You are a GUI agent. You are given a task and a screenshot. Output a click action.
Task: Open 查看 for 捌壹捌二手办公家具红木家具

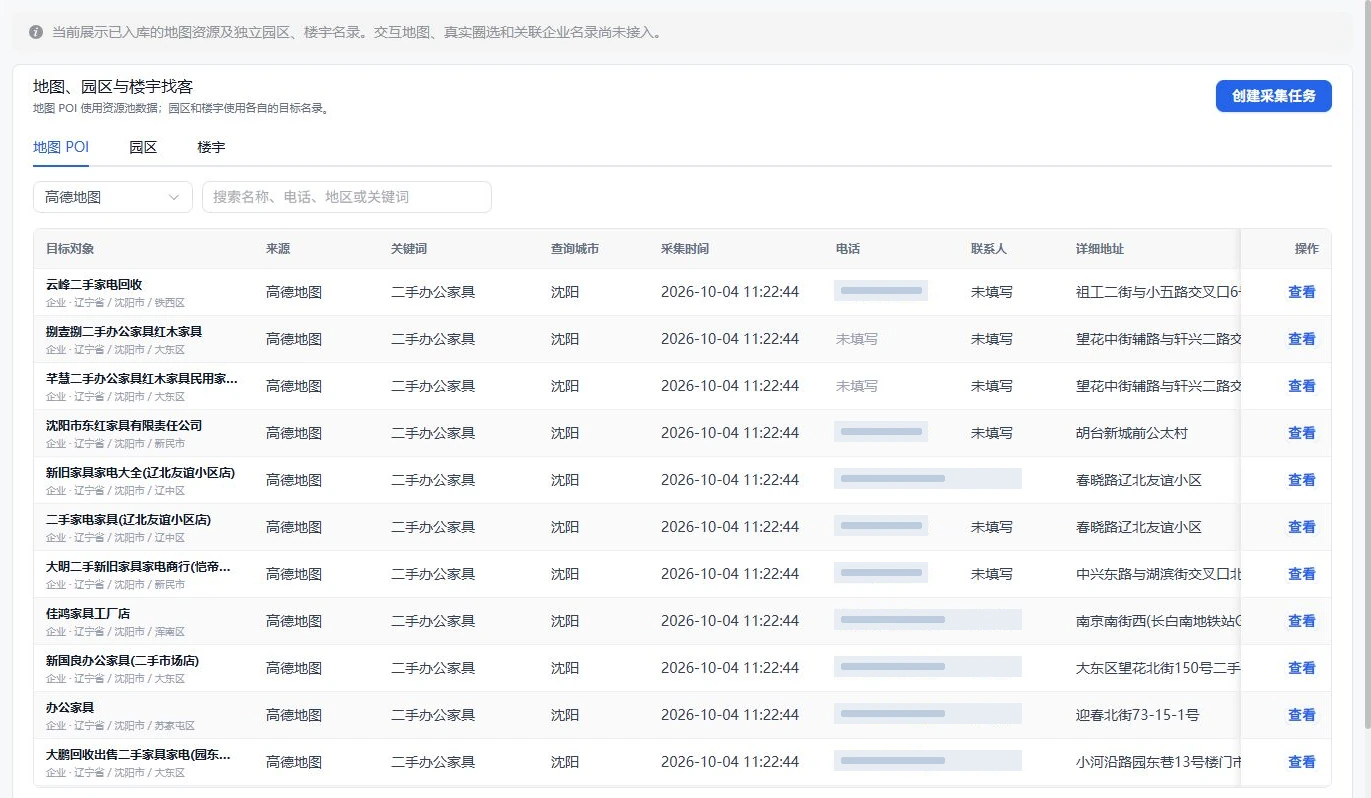click(1301, 339)
